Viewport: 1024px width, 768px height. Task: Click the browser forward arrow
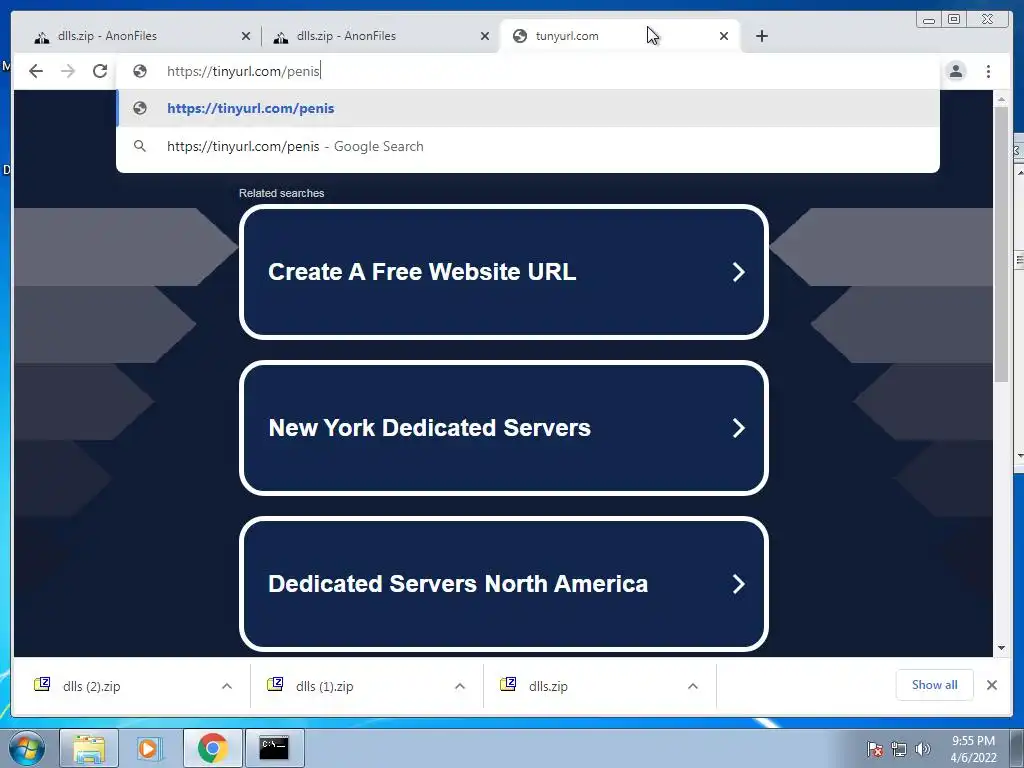pyautogui.click(x=68, y=71)
